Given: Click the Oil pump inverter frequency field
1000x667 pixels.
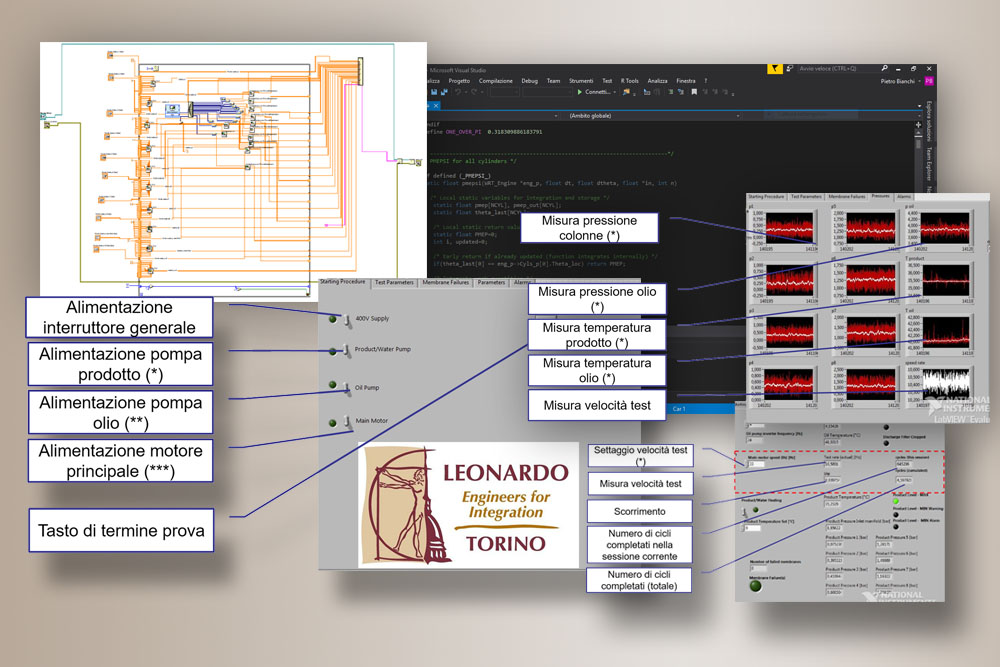Looking at the screenshot, I should tap(754, 441).
